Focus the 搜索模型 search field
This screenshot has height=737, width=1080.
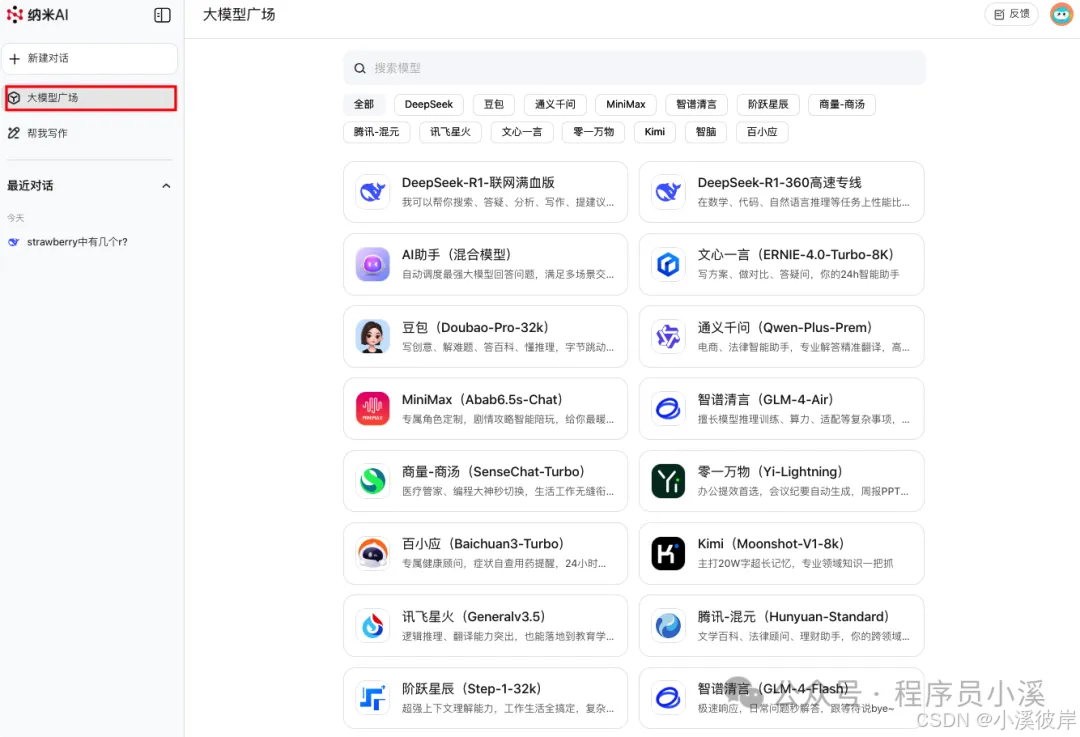pyautogui.click(x=634, y=68)
